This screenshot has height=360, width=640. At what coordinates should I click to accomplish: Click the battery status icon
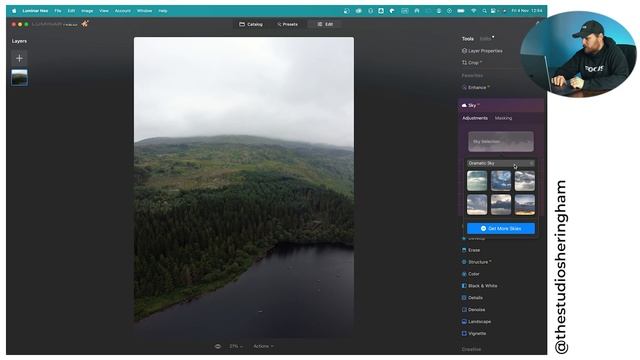click(x=461, y=11)
